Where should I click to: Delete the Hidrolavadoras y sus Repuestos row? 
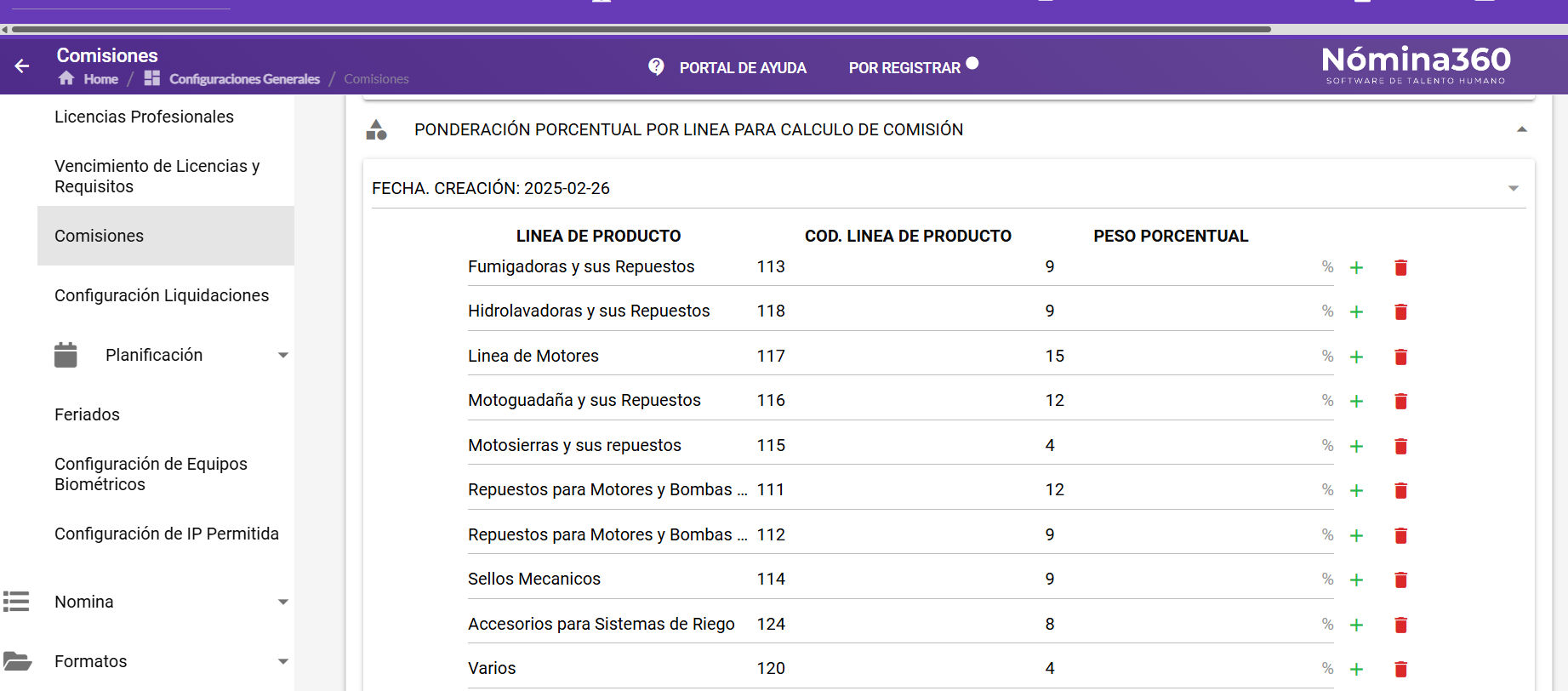[x=1400, y=311]
